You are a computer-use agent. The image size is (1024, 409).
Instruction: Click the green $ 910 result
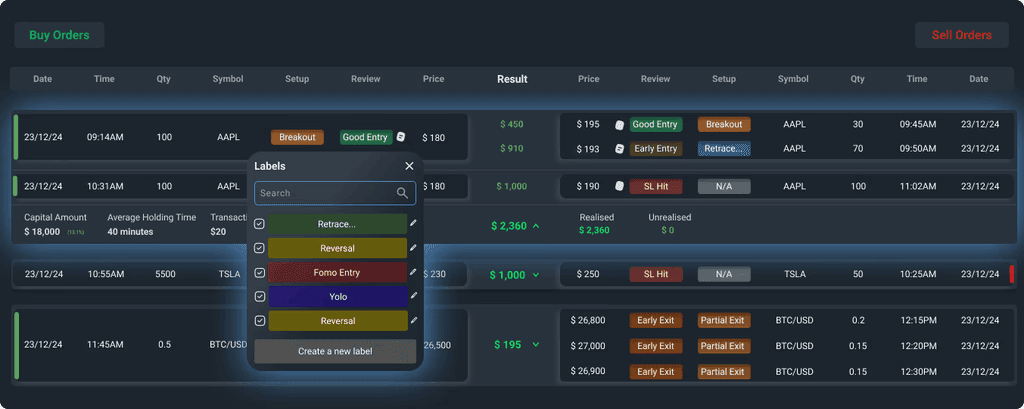click(x=512, y=148)
